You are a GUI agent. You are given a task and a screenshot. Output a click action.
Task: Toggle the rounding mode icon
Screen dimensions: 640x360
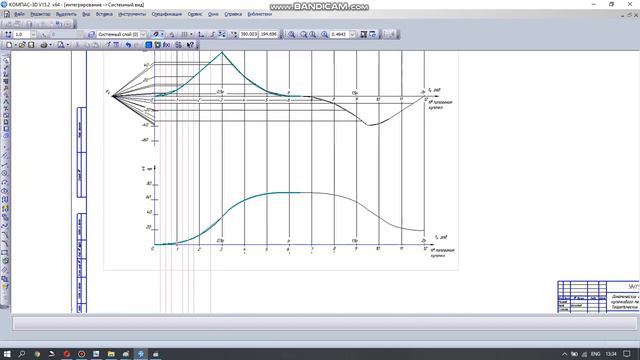tap(222, 35)
